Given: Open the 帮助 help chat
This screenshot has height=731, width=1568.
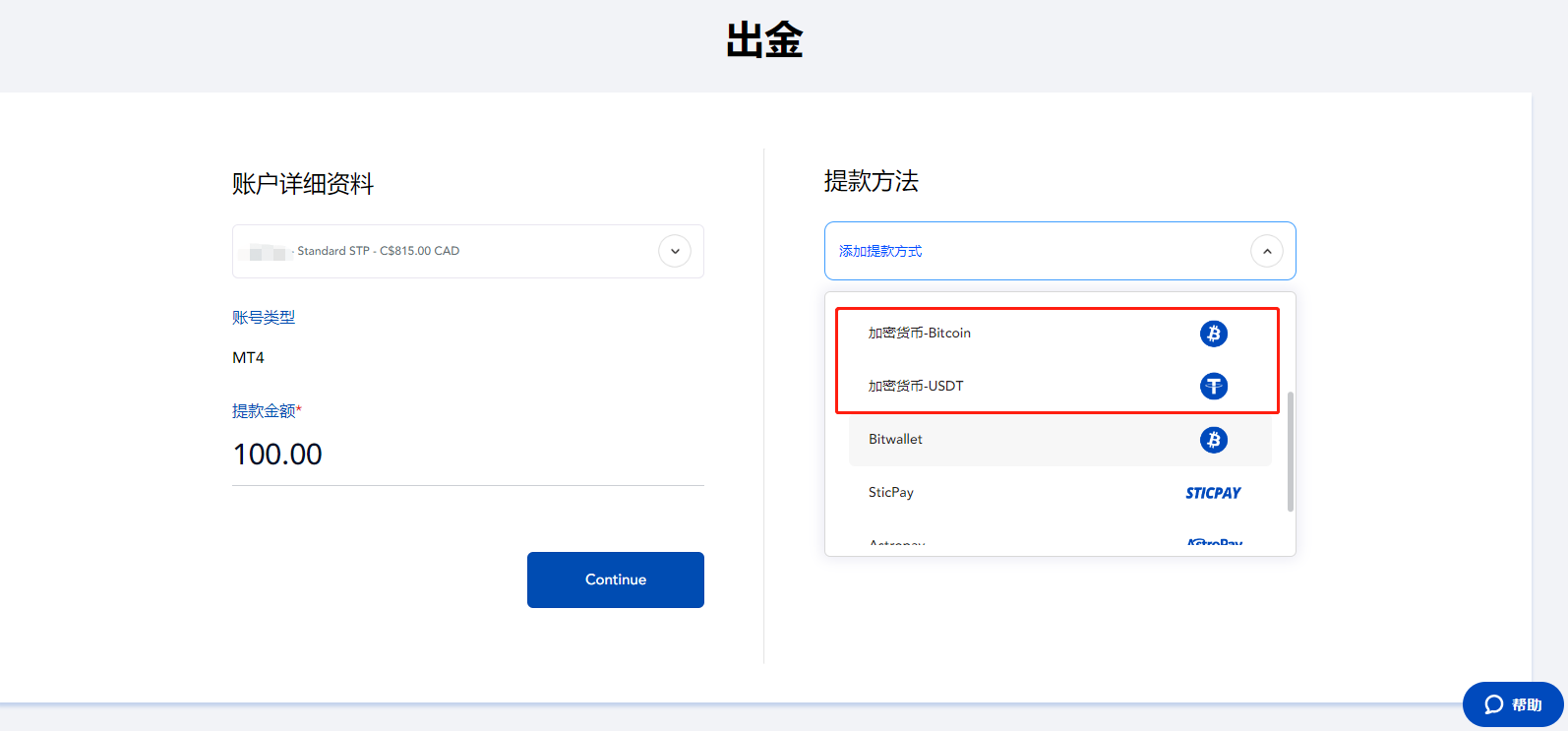Looking at the screenshot, I should point(1513,704).
